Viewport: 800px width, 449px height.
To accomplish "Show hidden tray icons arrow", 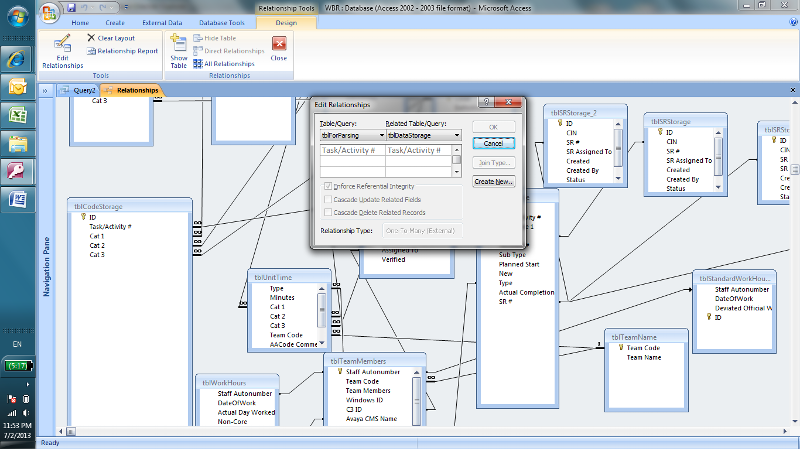I will tap(28, 384).
